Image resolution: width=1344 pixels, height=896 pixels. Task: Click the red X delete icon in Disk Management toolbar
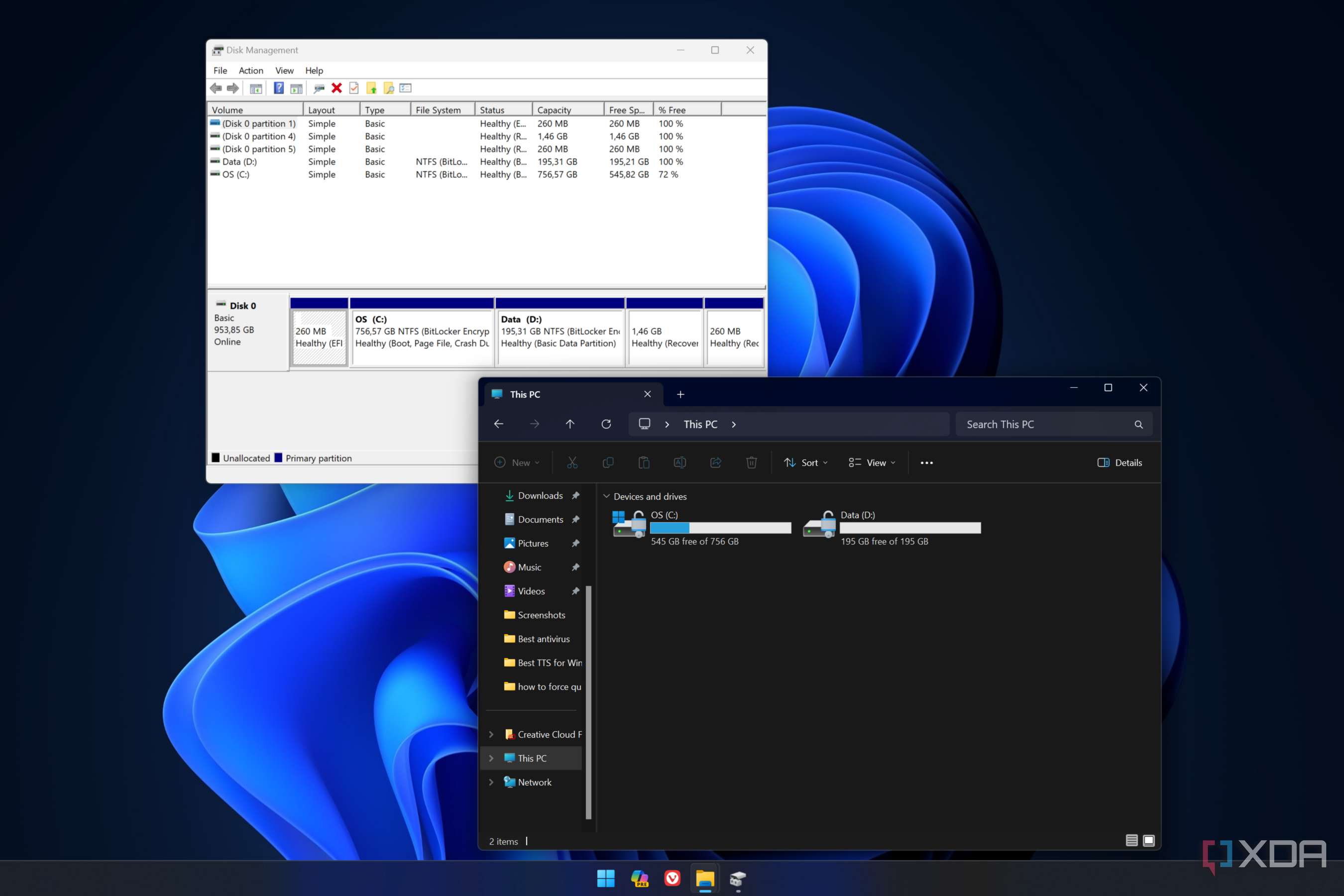point(336,88)
